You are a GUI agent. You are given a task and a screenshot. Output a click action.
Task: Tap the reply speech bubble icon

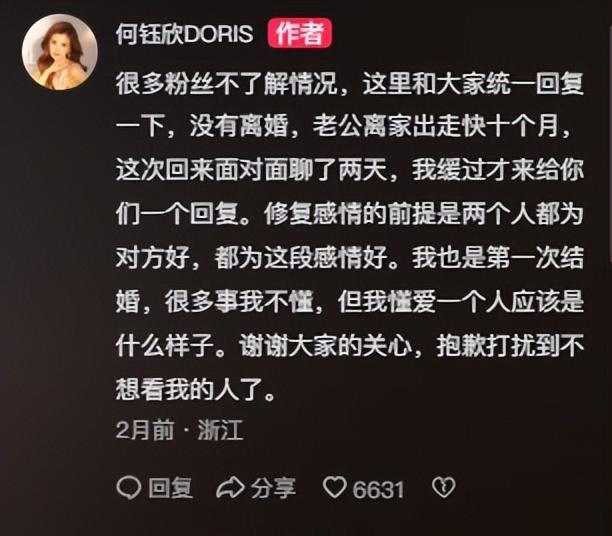pos(128,488)
